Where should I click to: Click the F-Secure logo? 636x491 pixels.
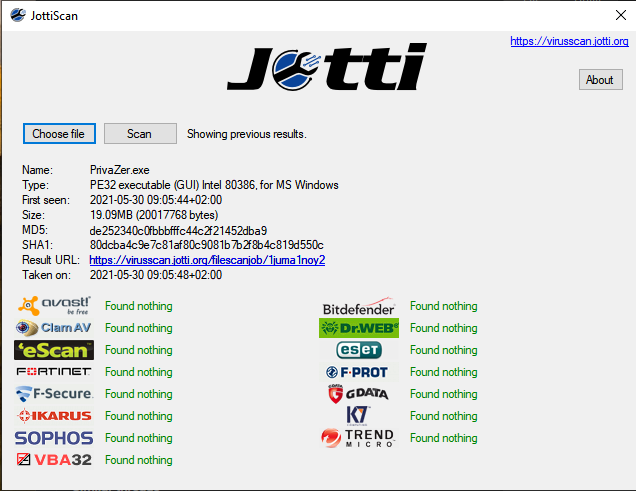54,394
